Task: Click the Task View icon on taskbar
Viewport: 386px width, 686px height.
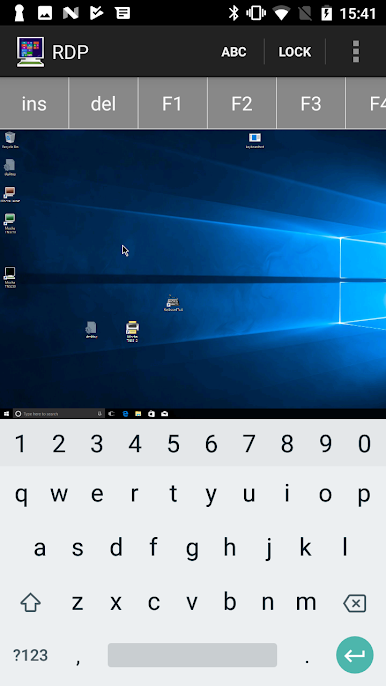Action: (112, 413)
